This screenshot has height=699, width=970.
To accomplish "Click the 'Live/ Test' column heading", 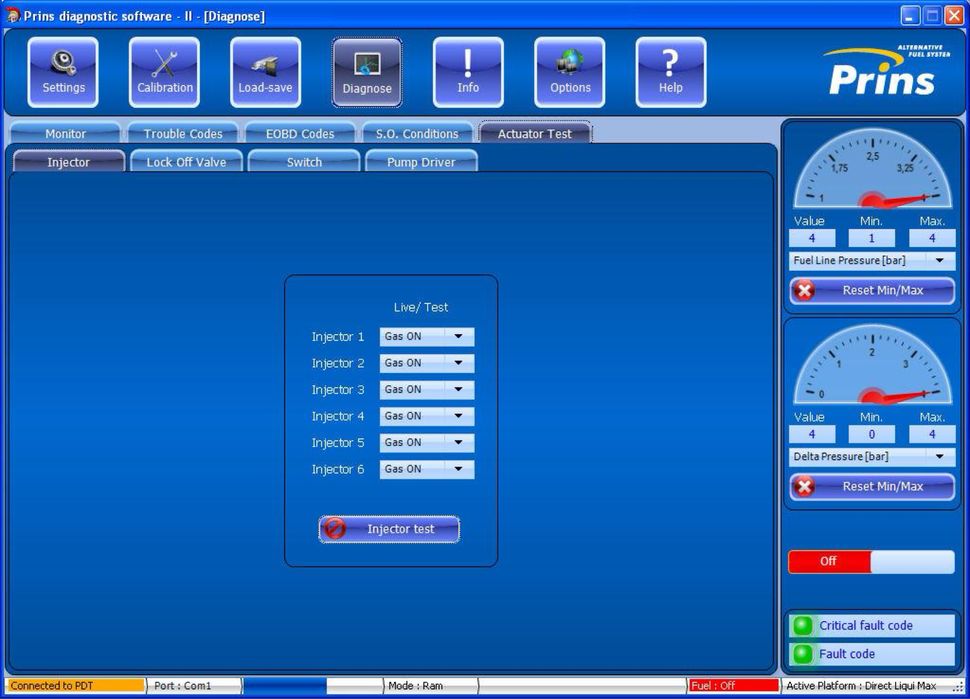I will click(x=421, y=307).
